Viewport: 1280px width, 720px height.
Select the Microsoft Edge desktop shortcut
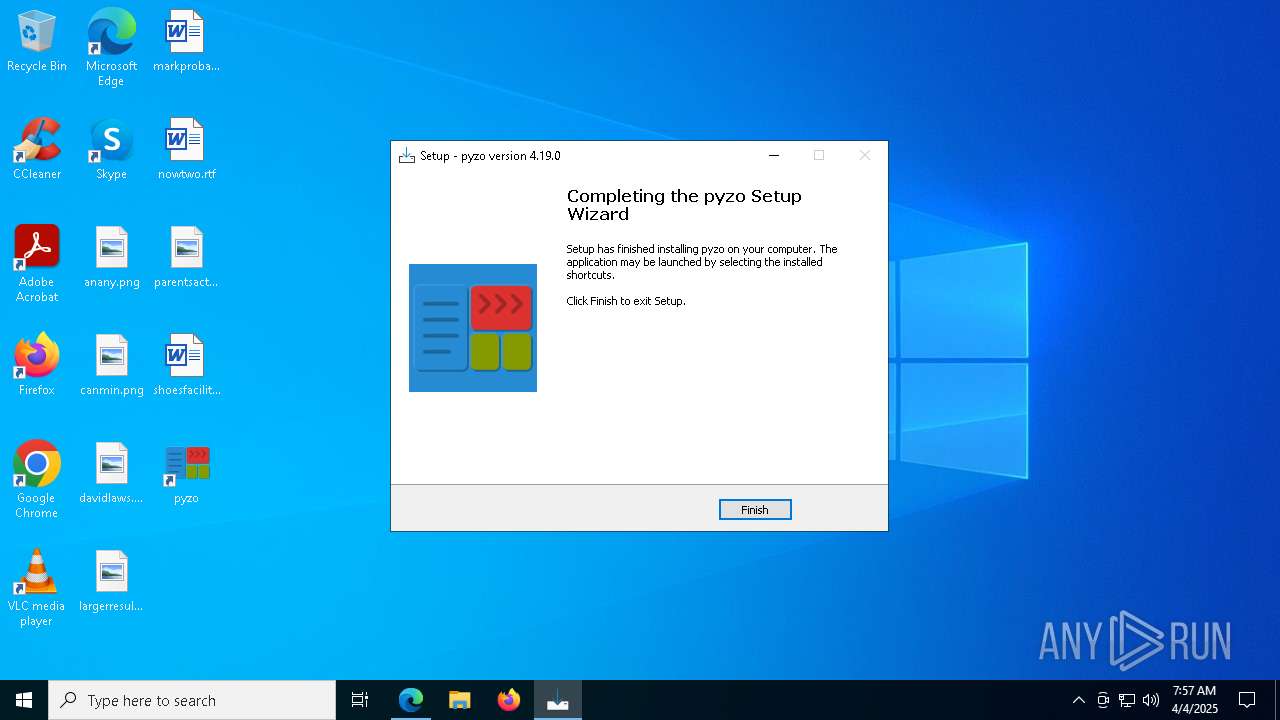[x=111, y=48]
